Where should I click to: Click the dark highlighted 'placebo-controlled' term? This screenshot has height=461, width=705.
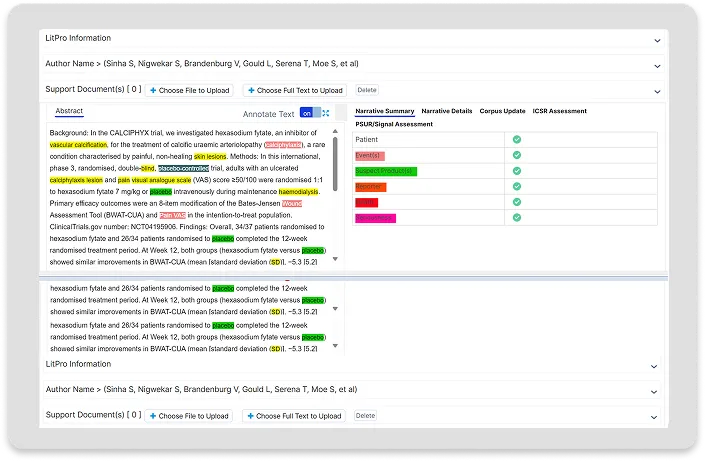183,168
